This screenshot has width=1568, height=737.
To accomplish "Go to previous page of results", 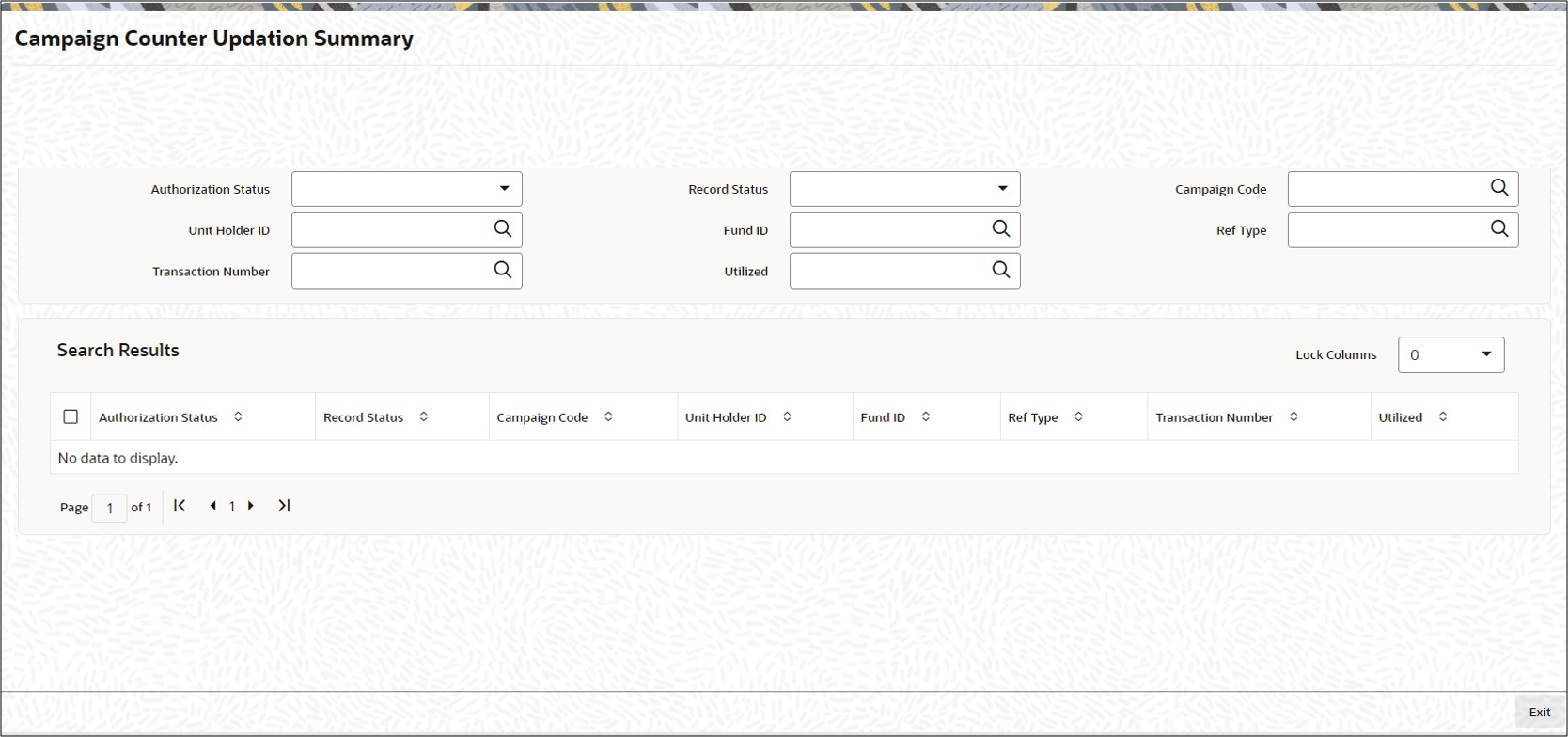I will (213, 506).
